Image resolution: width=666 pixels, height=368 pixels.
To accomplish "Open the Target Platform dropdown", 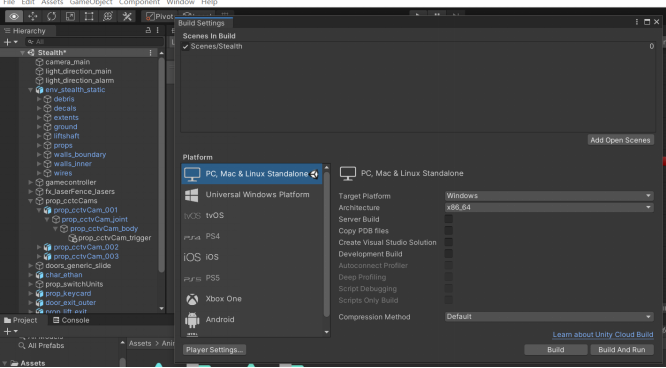I will 549,195.
